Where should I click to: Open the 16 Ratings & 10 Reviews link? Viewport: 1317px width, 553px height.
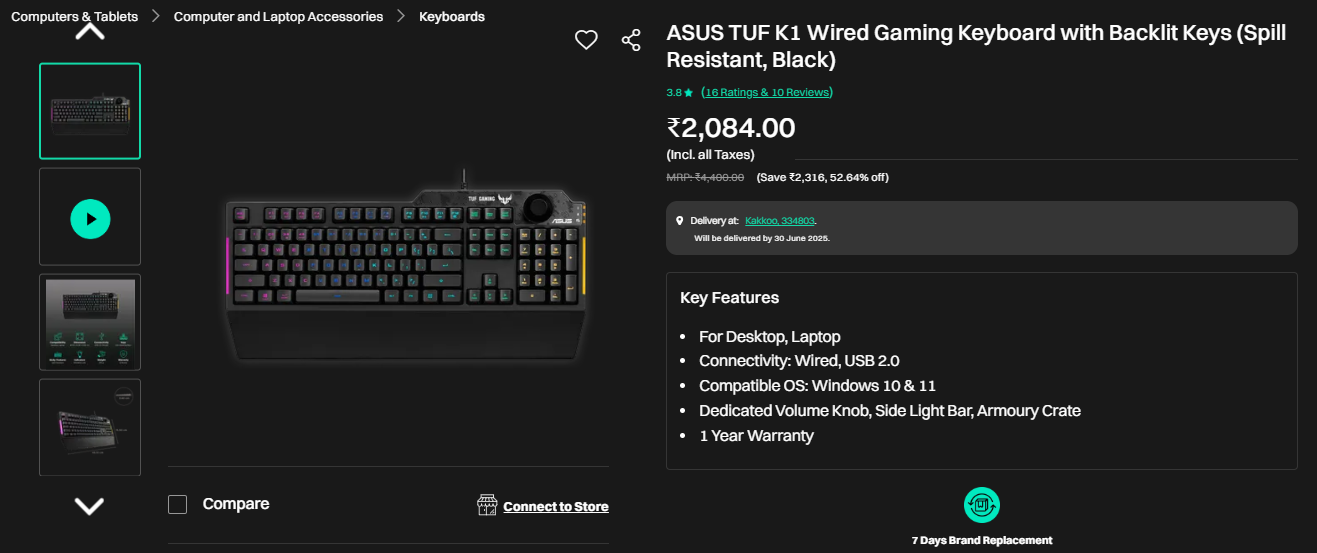click(767, 92)
